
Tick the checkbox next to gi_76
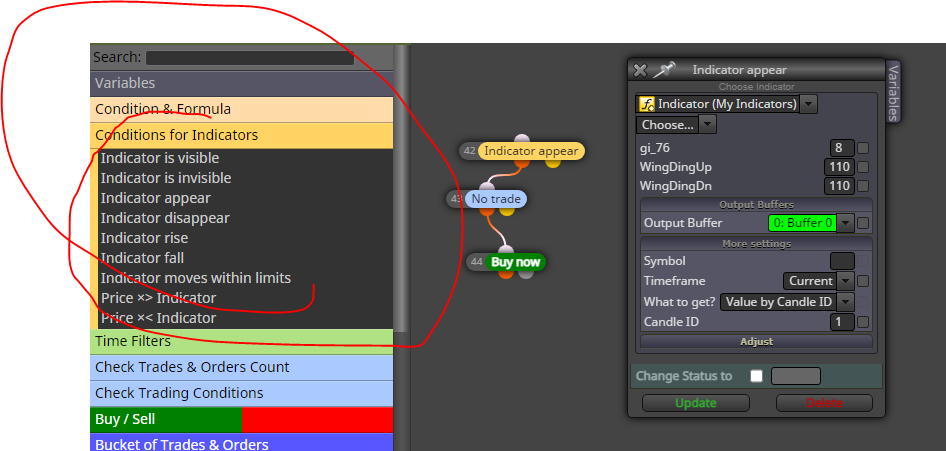[863, 148]
